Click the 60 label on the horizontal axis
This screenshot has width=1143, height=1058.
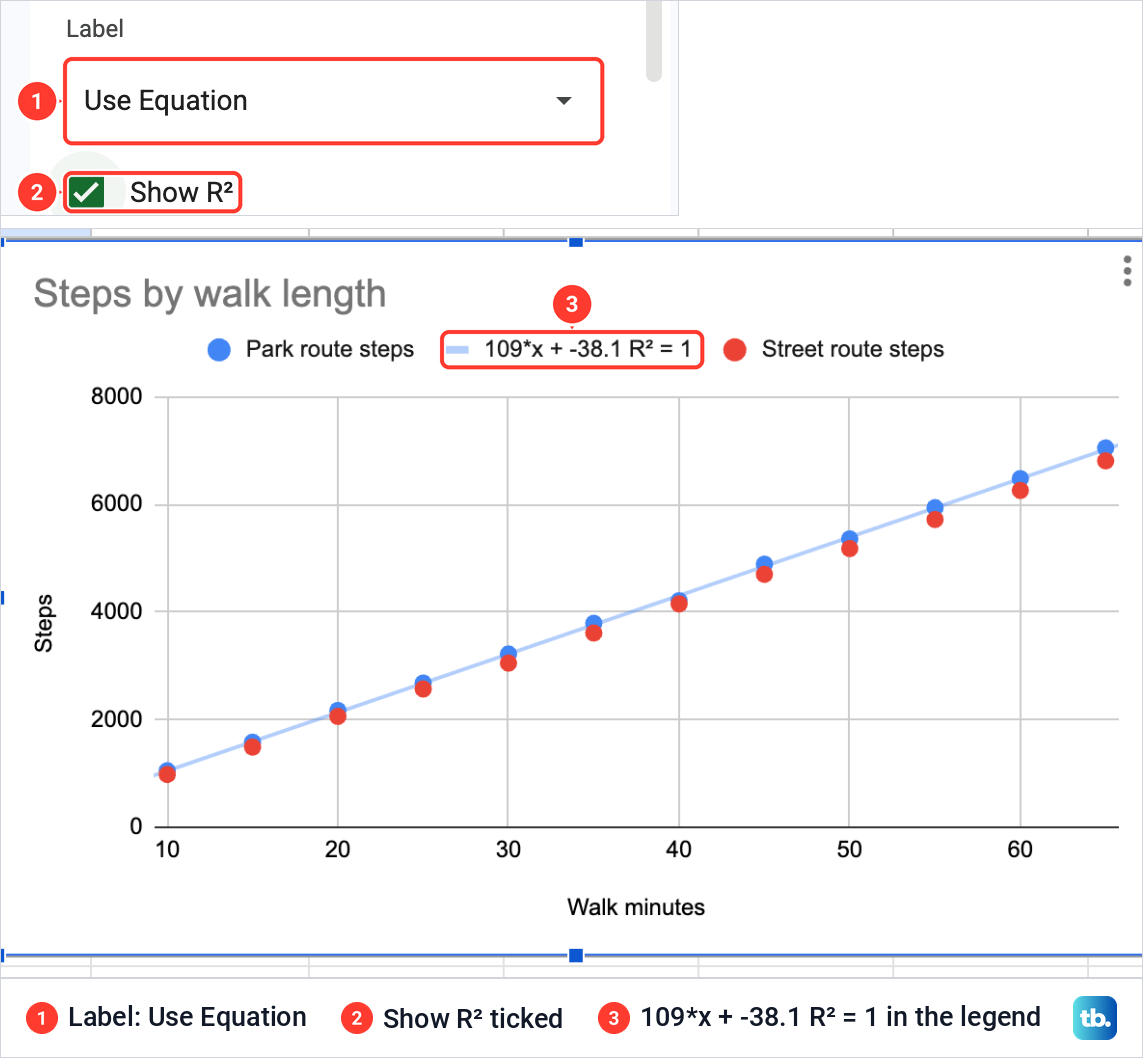(1020, 849)
